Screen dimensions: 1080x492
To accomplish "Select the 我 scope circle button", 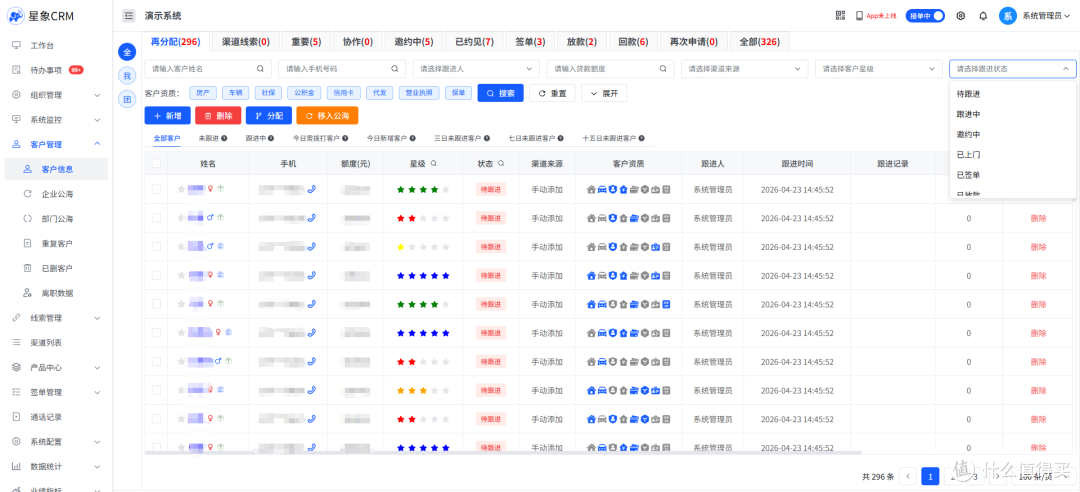I will 127,76.
